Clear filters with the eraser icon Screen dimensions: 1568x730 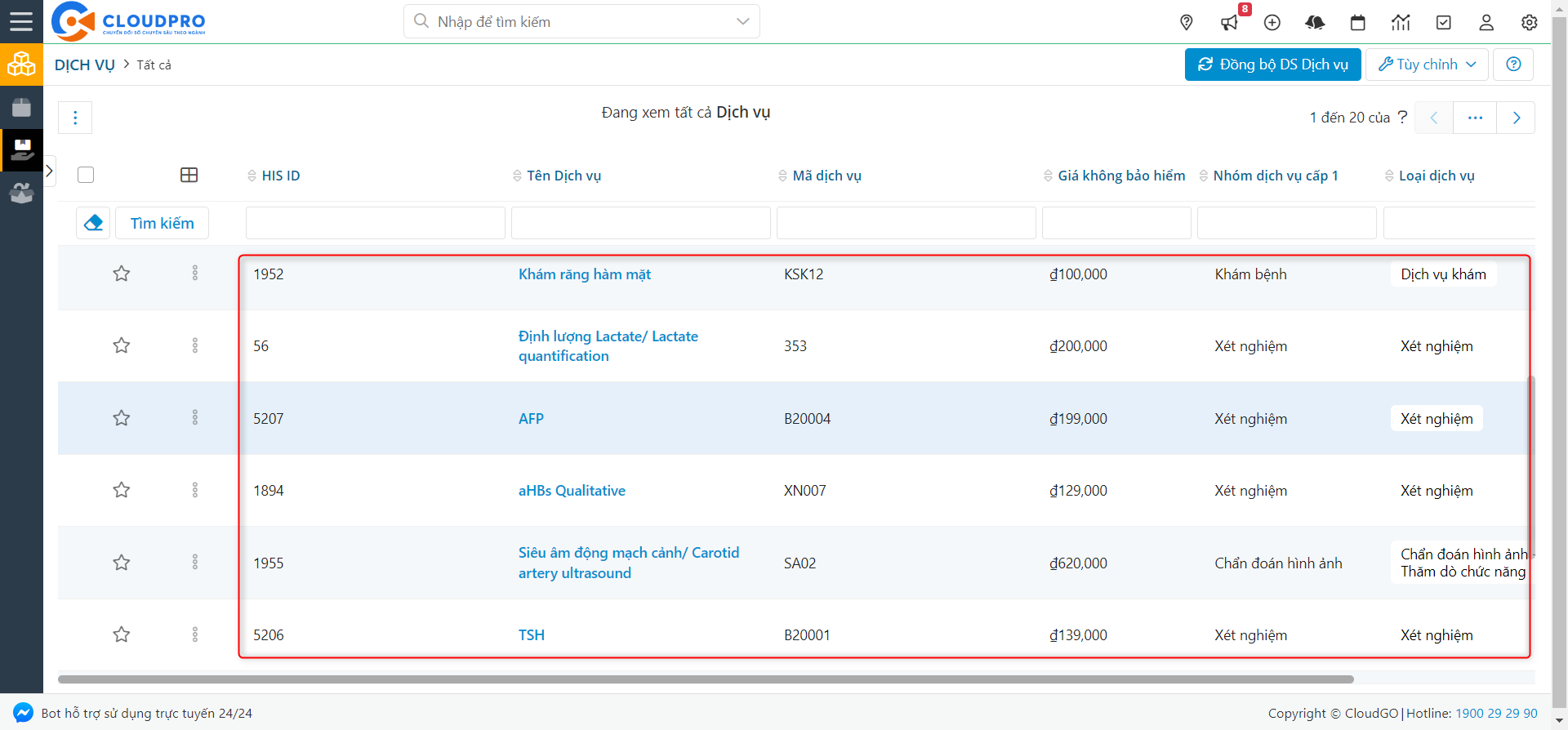(93, 223)
